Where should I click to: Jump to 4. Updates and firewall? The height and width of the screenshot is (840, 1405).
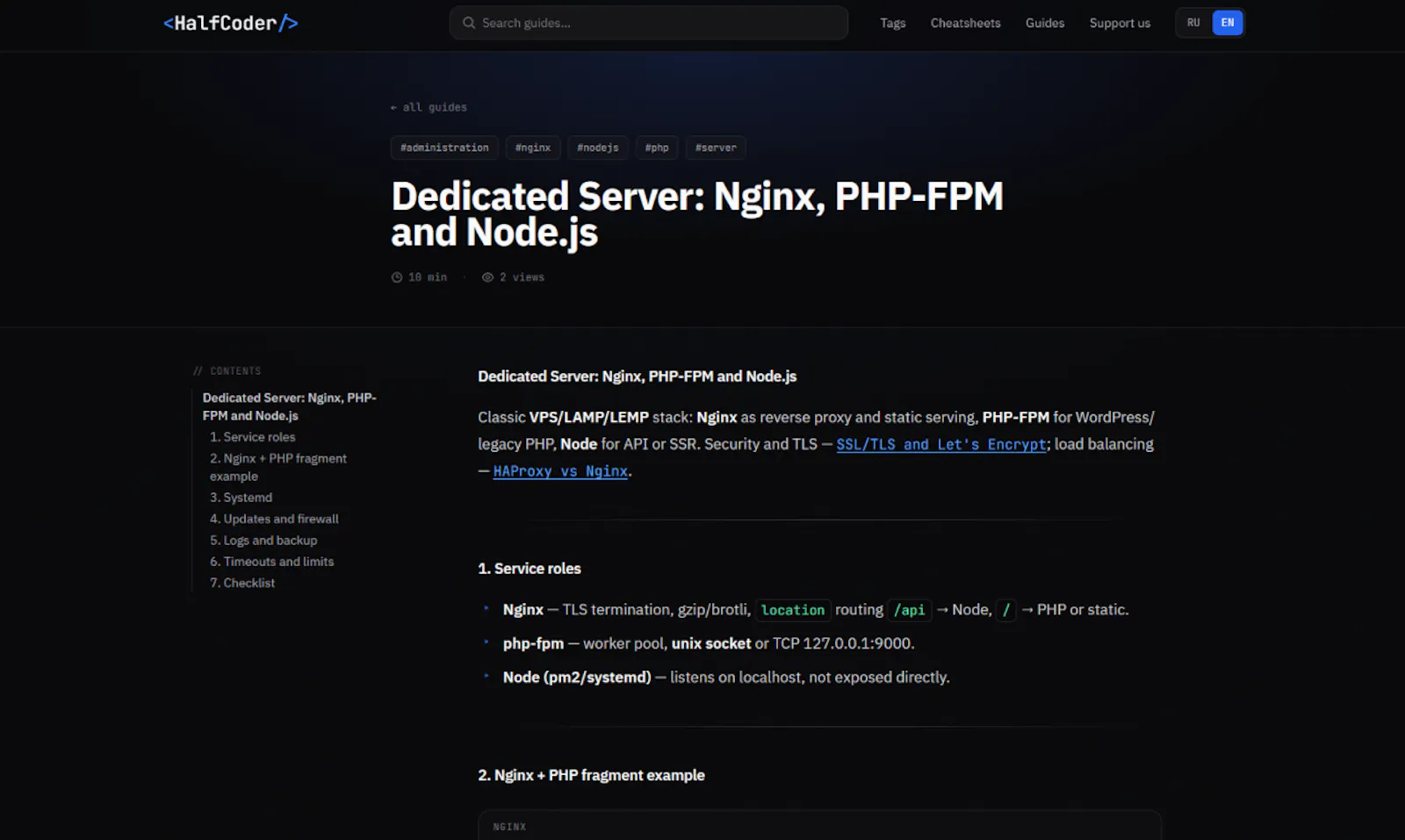(x=274, y=519)
